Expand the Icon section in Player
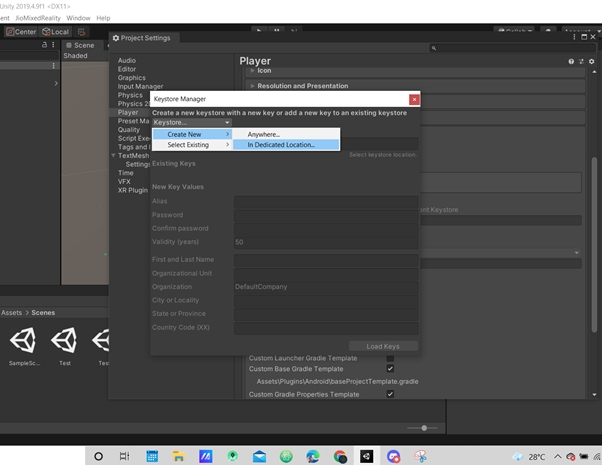Viewport: 602px width, 465px height. click(264, 71)
